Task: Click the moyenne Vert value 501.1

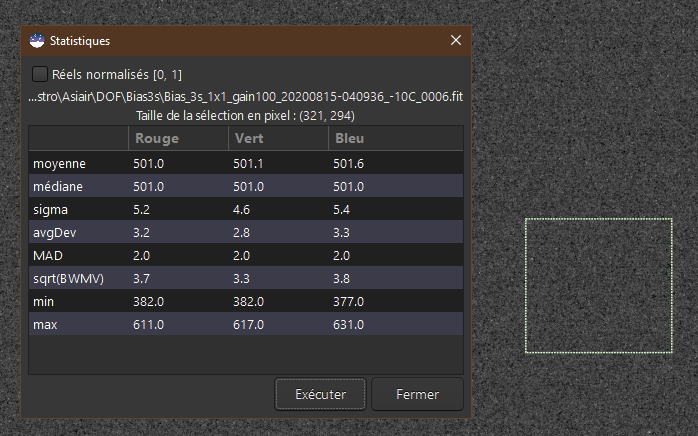Action: coord(248,163)
